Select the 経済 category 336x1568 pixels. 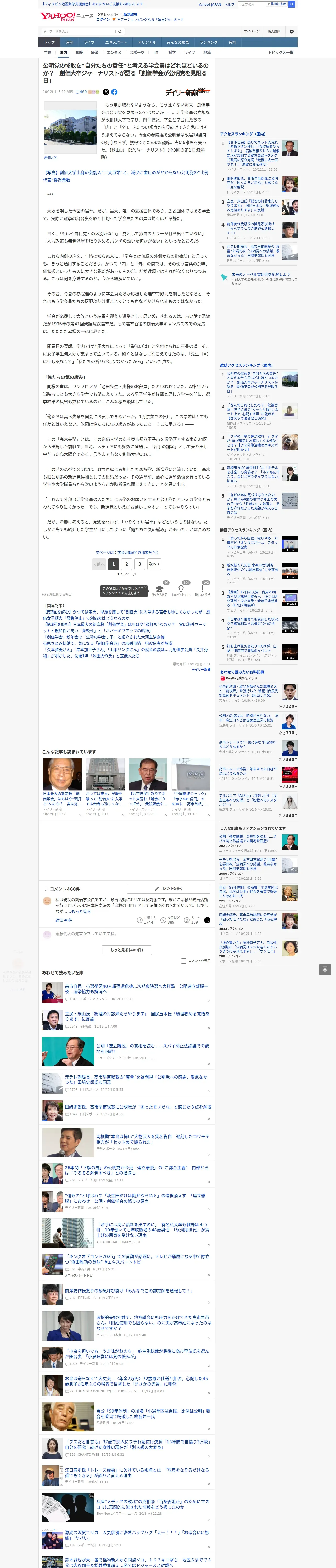94,52
